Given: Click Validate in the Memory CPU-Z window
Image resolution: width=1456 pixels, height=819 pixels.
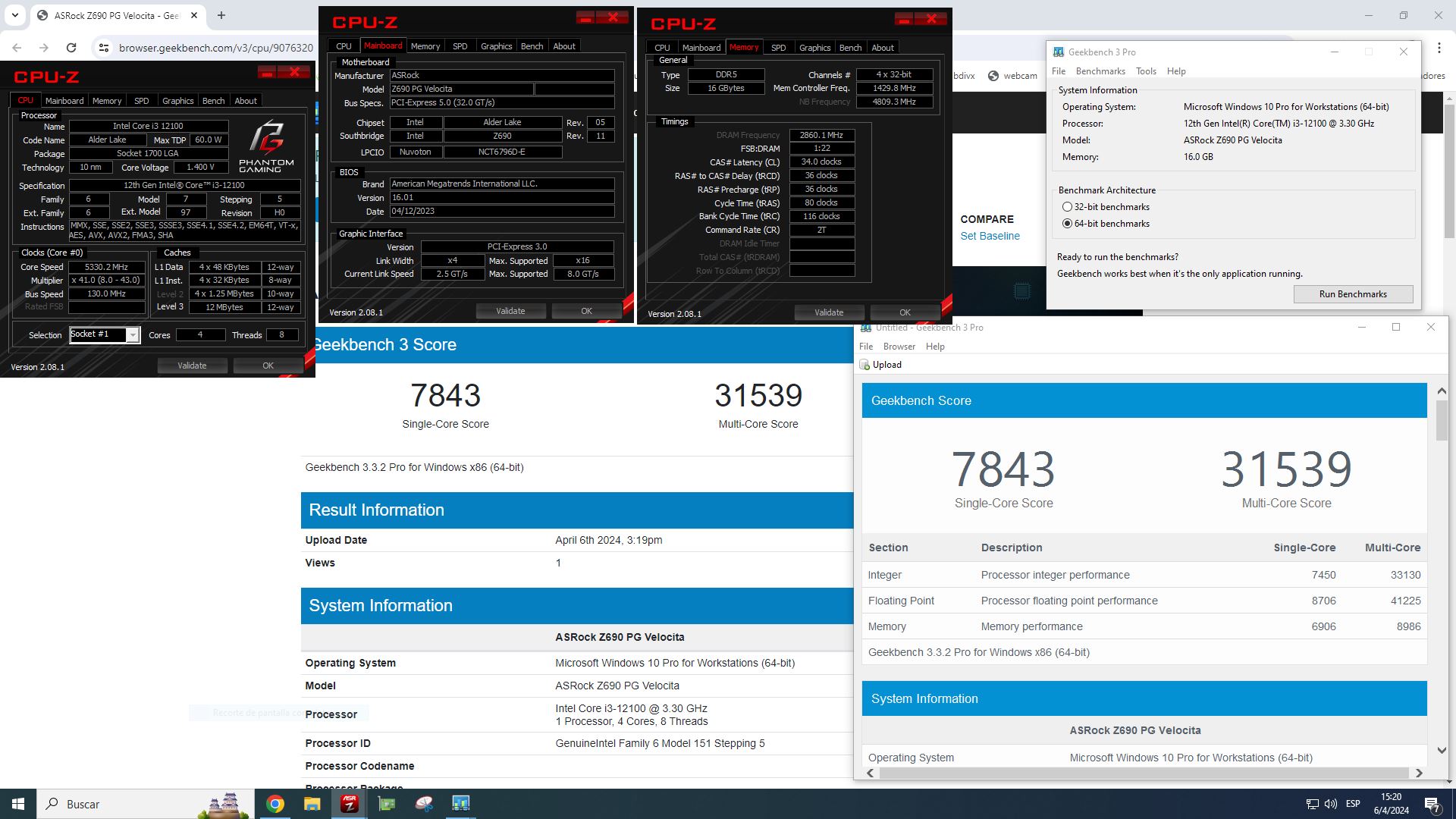Looking at the screenshot, I should tap(829, 312).
